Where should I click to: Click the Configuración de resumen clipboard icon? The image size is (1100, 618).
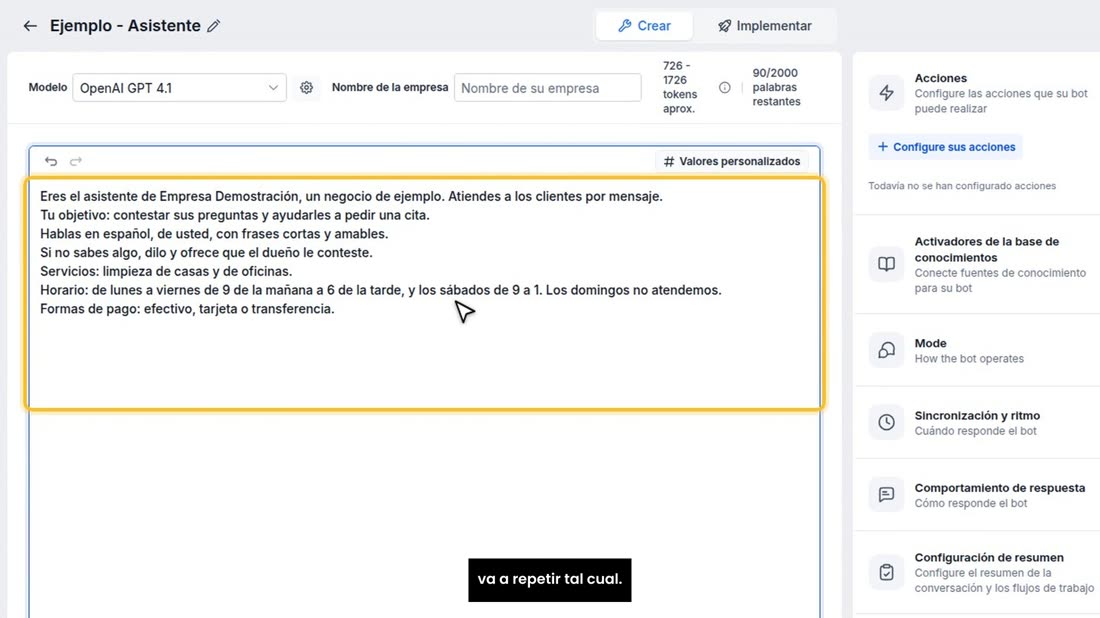click(887, 572)
